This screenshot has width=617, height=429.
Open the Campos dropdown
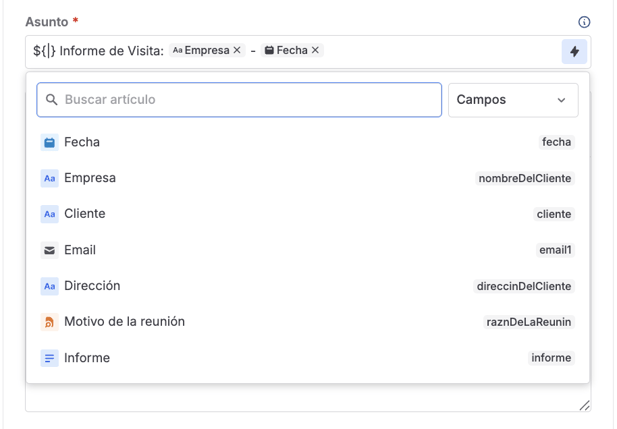512,100
